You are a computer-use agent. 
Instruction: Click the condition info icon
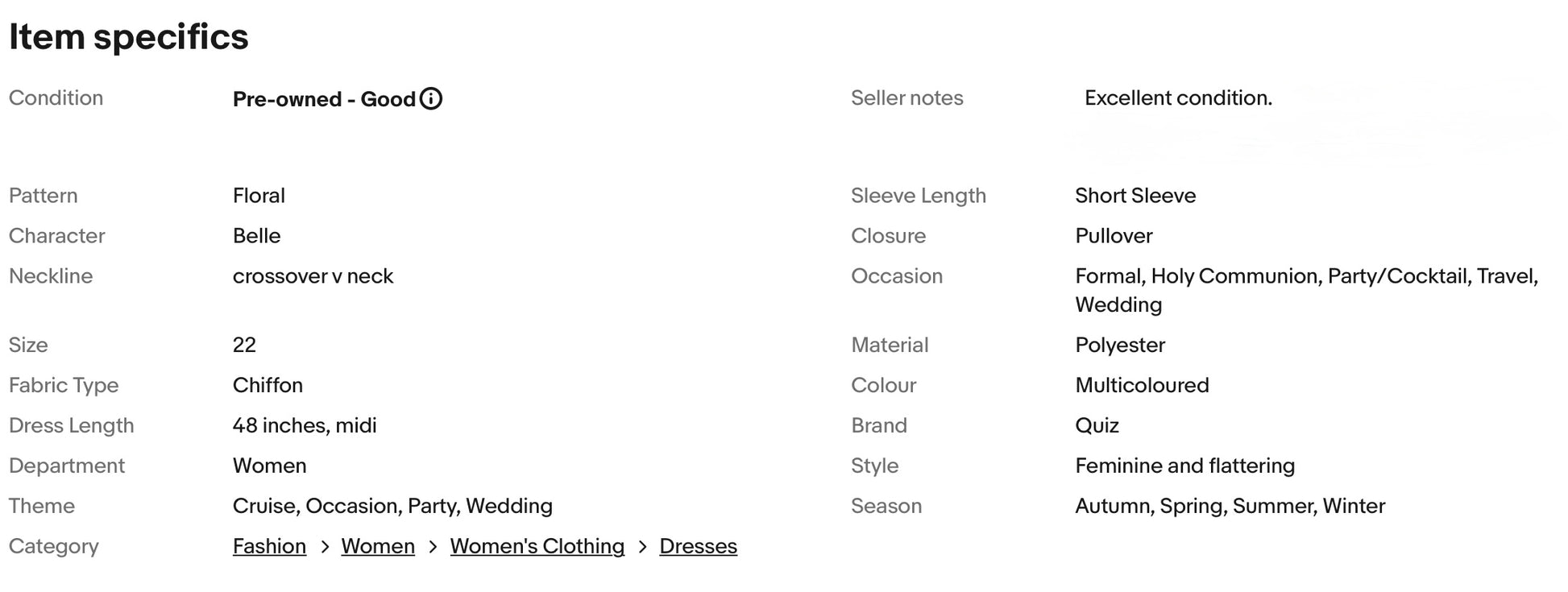[x=431, y=99]
